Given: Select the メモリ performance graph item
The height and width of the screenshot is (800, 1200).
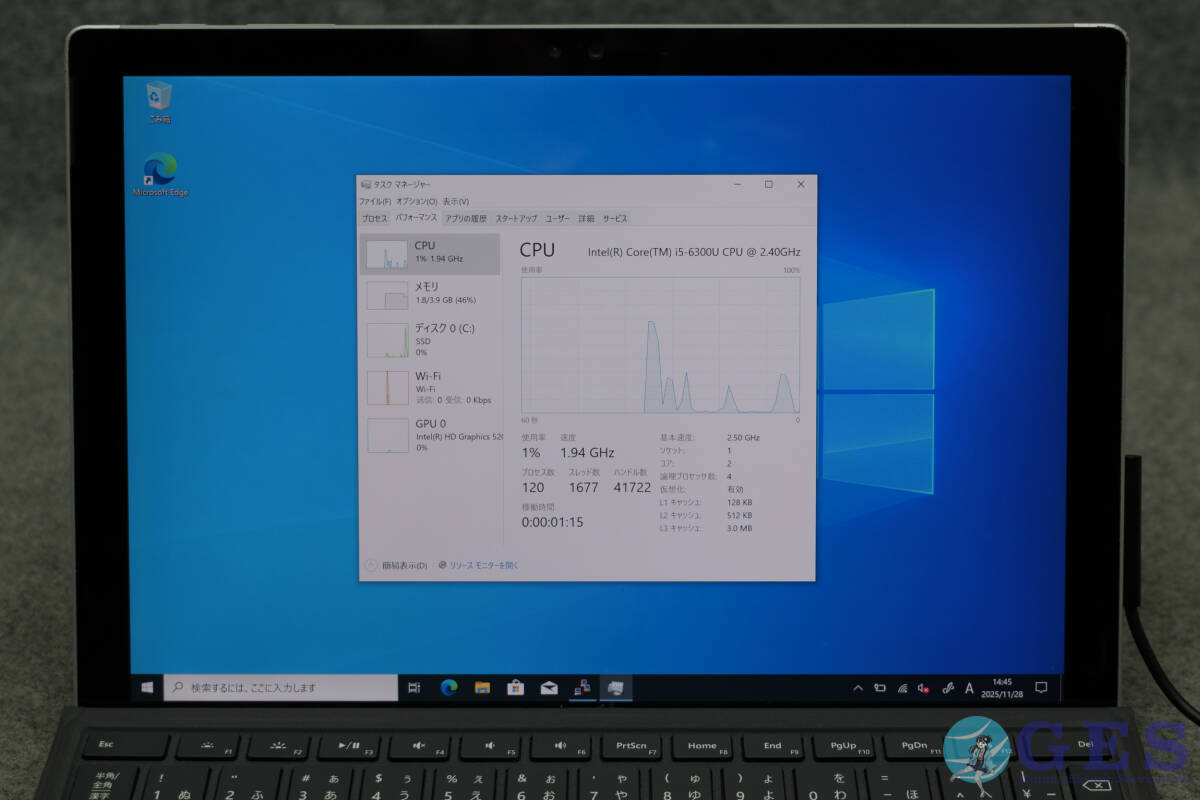Looking at the screenshot, I should pyautogui.click(x=430, y=293).
